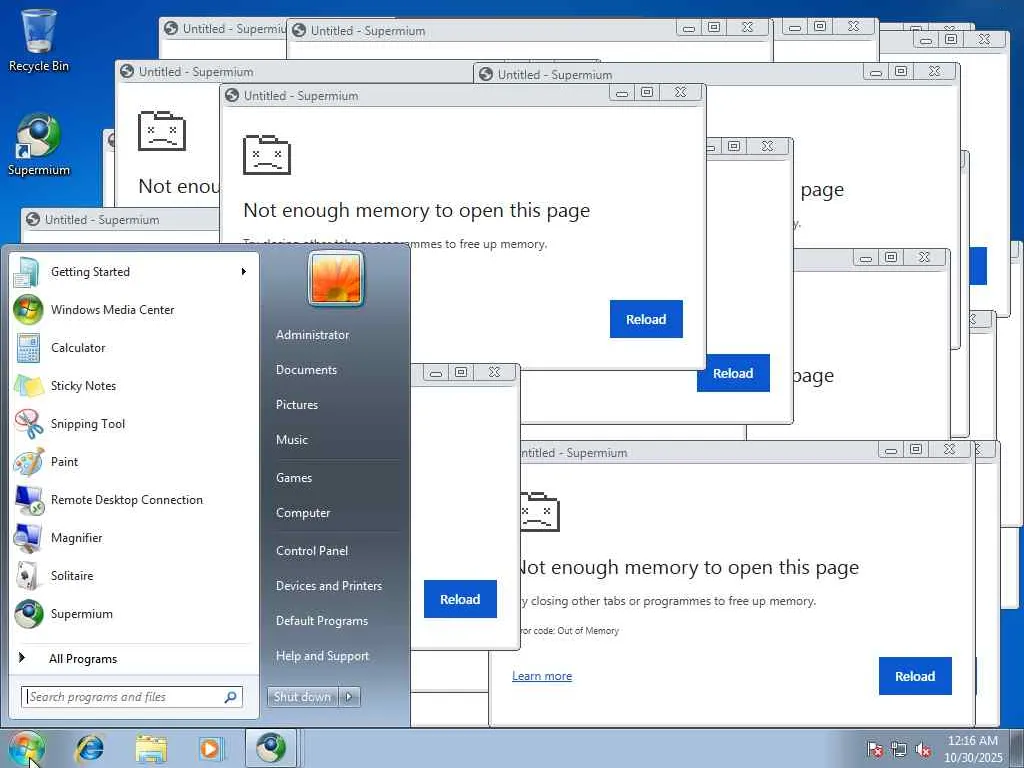Expand Getting Started submenu arrow
The width and height of the screenshot is (1024, 768).
[x=244, y=272]
